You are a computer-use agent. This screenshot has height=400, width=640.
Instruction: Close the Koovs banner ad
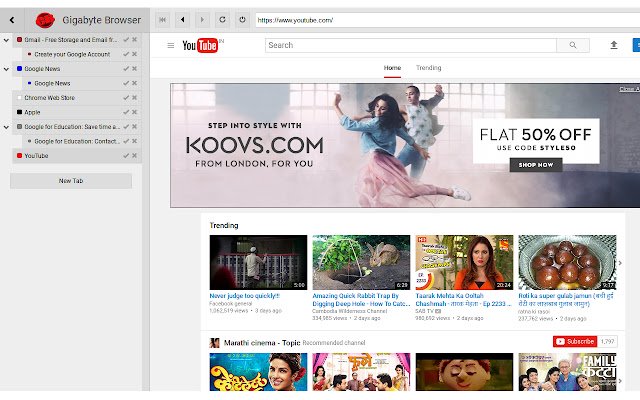click(x=629, y=89)
